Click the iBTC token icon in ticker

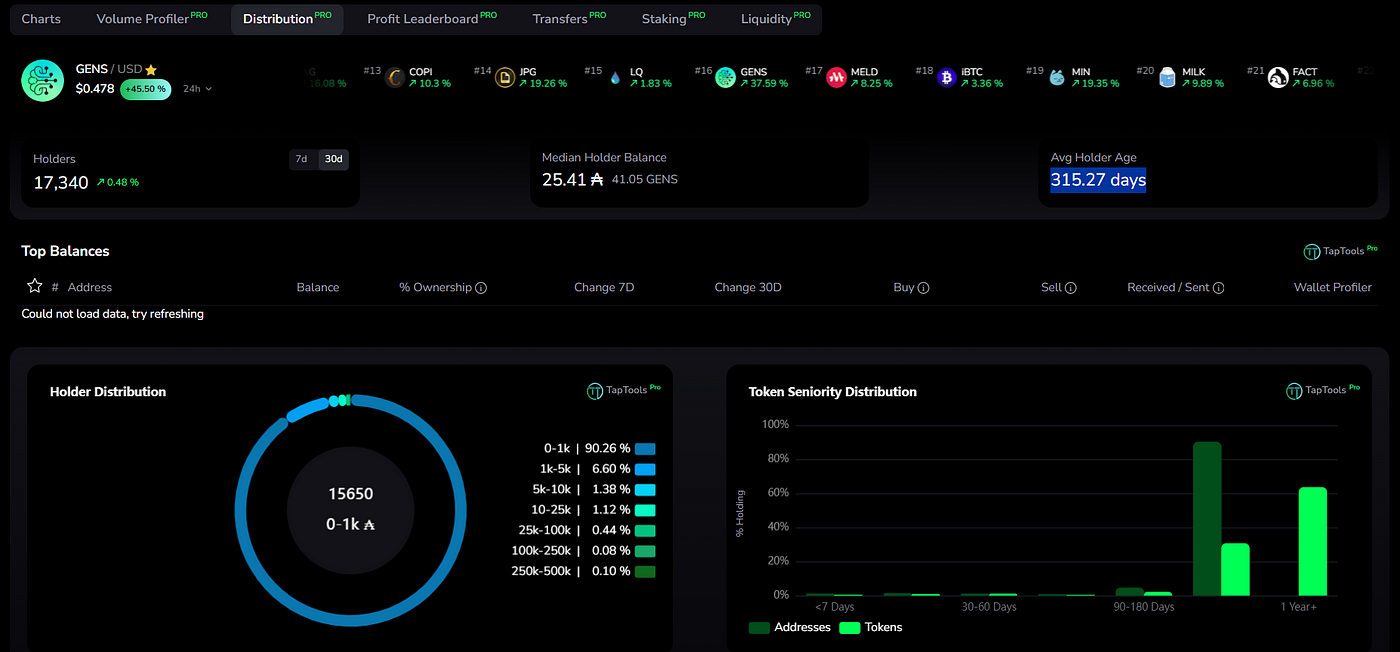946,77
